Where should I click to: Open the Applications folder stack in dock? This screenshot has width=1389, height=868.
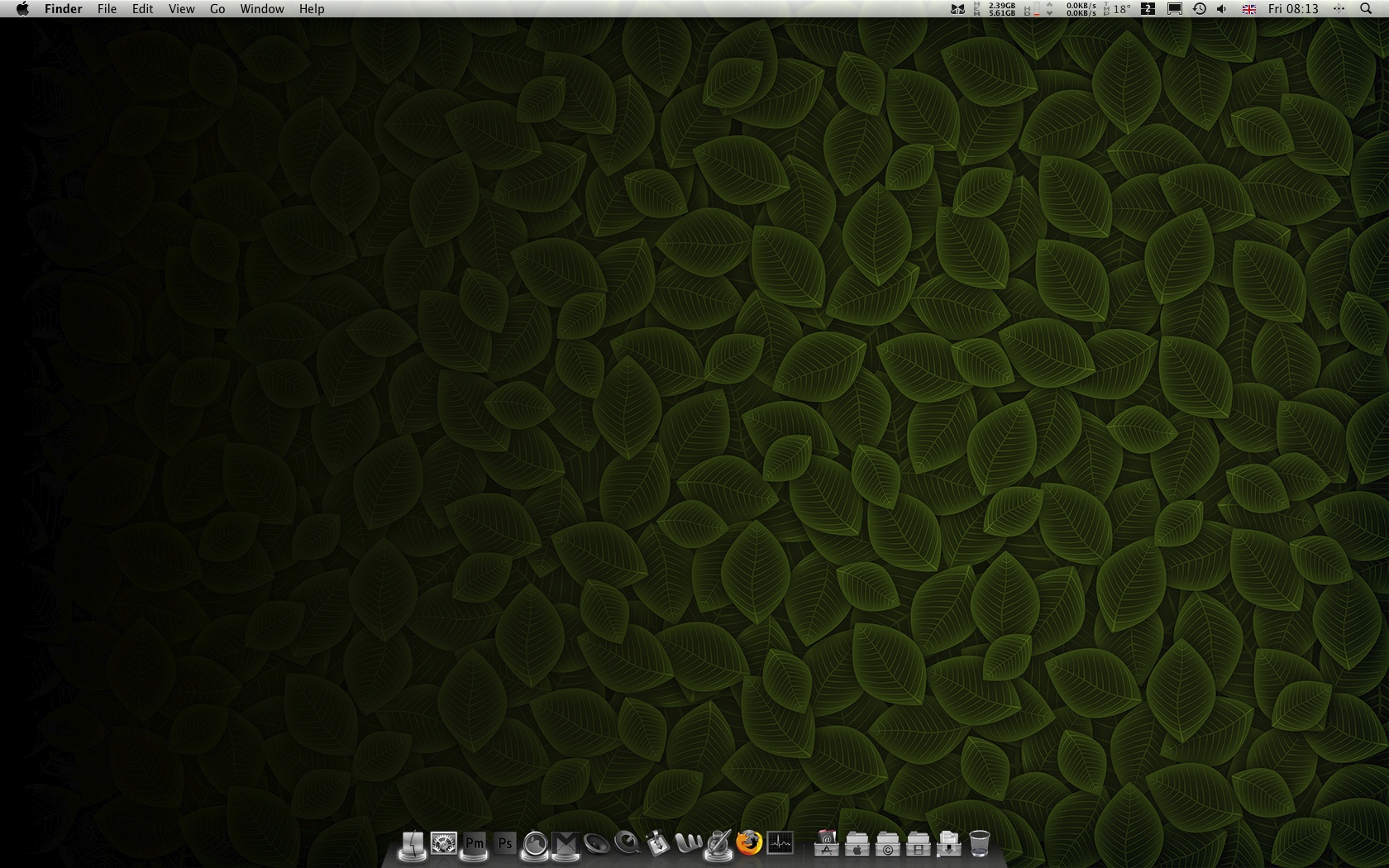point(827,843)
